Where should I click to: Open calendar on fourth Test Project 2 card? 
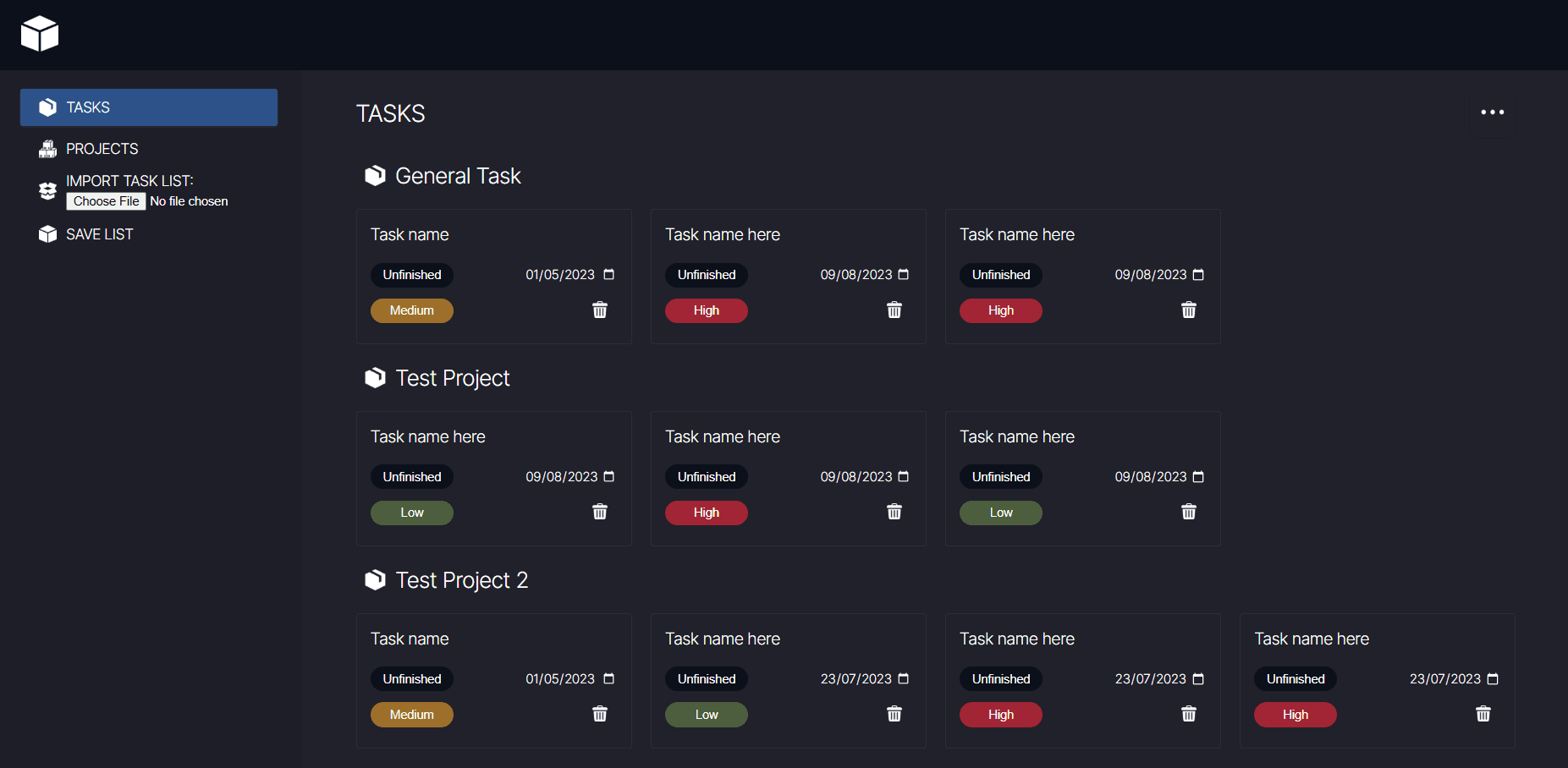(1492, 678)
